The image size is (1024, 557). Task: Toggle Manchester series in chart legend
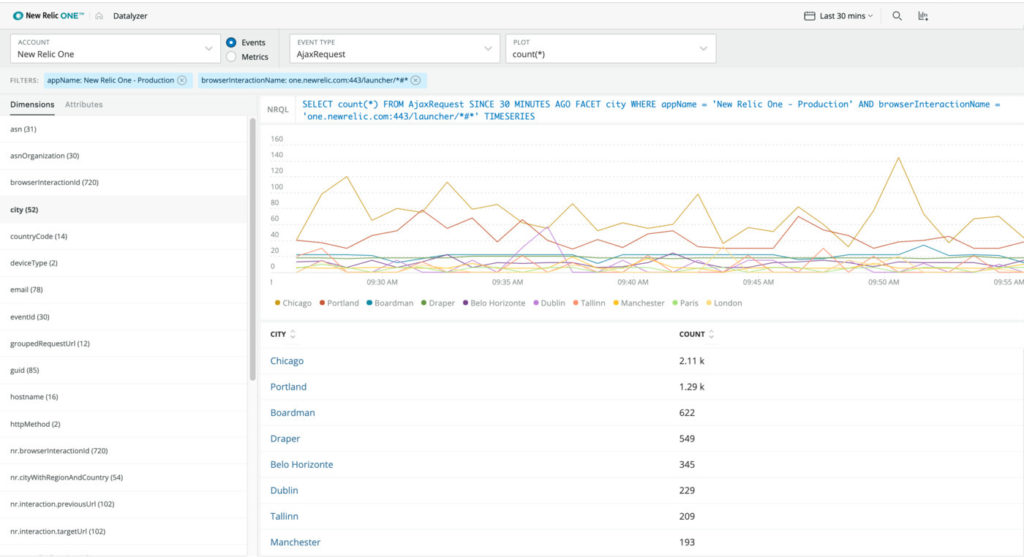[639, 303]
